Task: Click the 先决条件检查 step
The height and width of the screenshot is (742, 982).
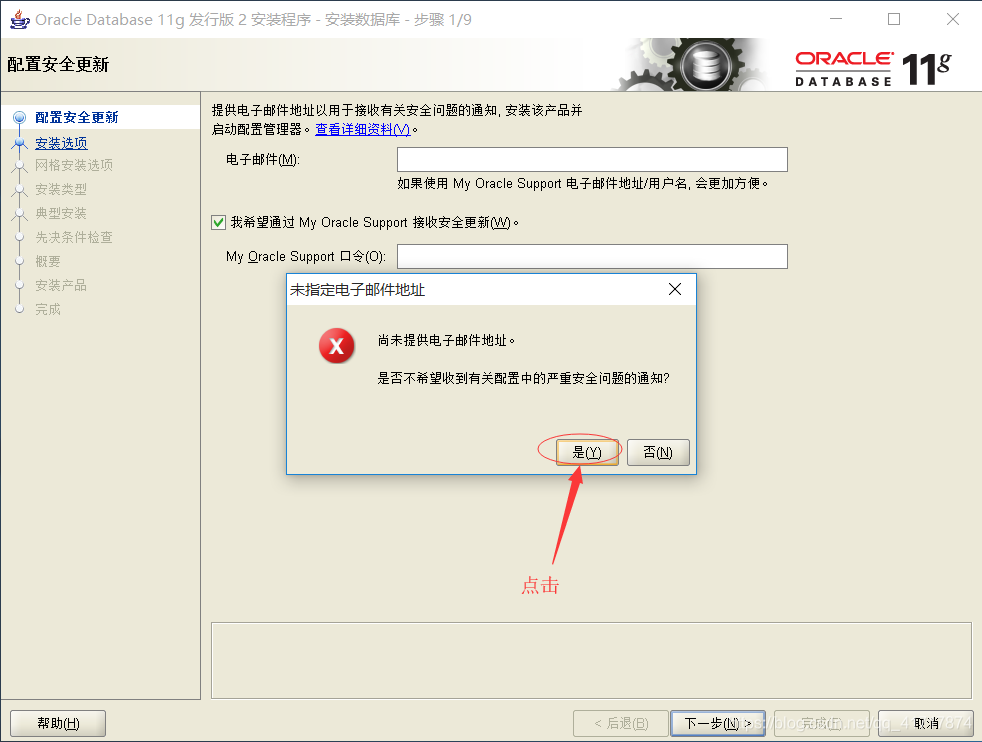Action: pos(74,237)
